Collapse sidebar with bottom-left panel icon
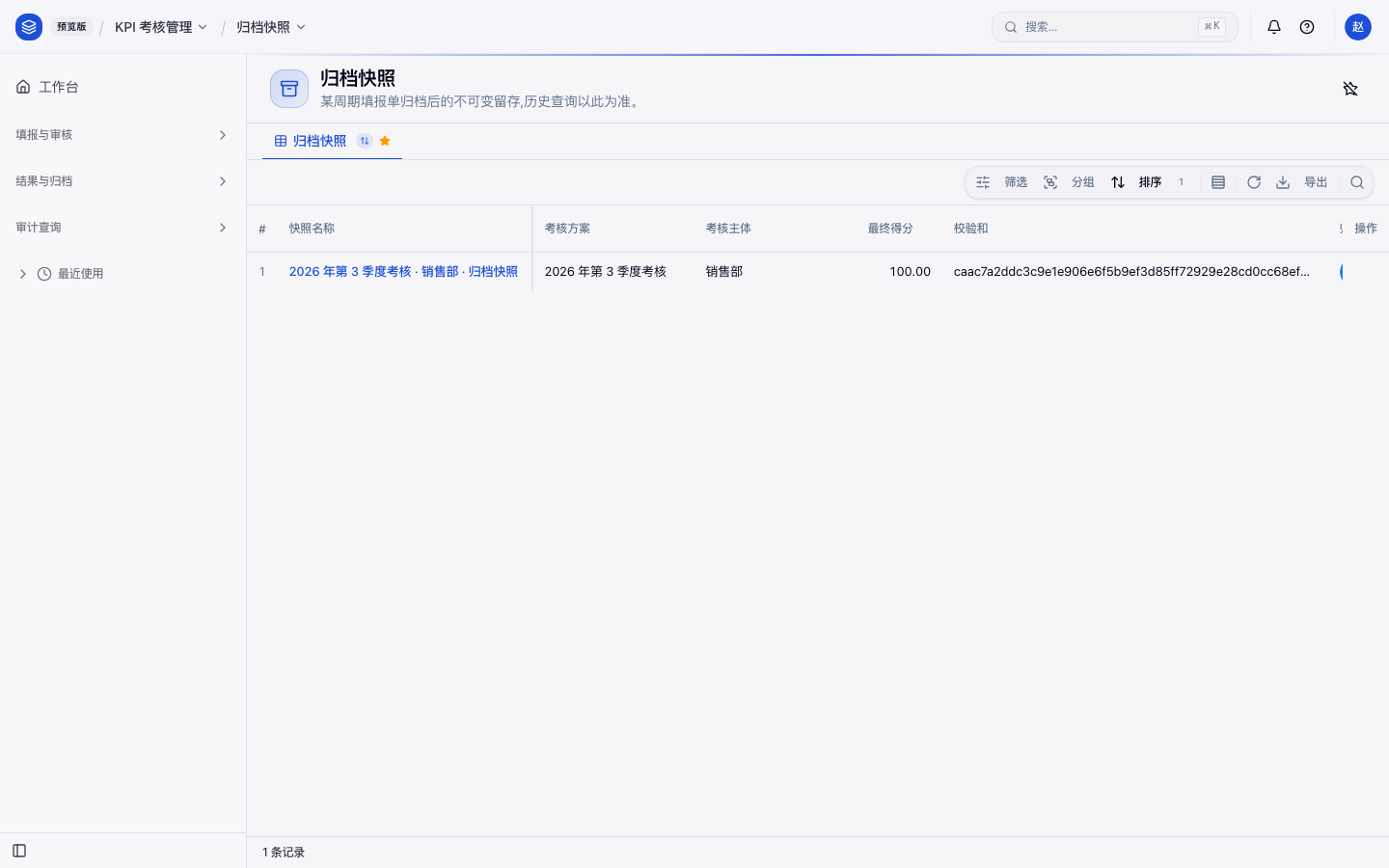 point(19,851)
